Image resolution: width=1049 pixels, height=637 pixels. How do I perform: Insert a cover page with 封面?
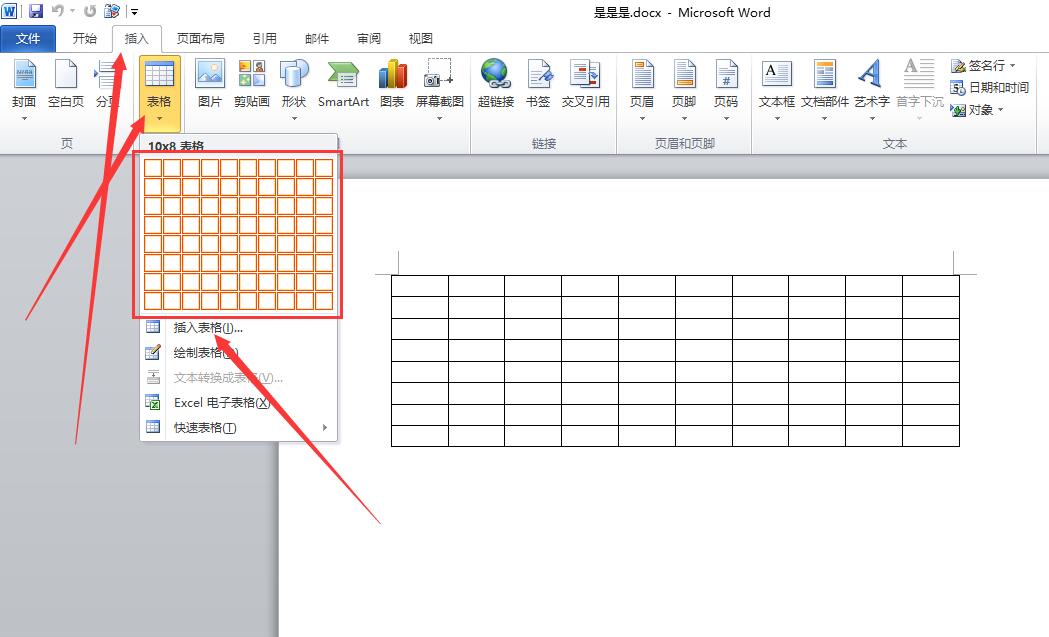[24, 84]
